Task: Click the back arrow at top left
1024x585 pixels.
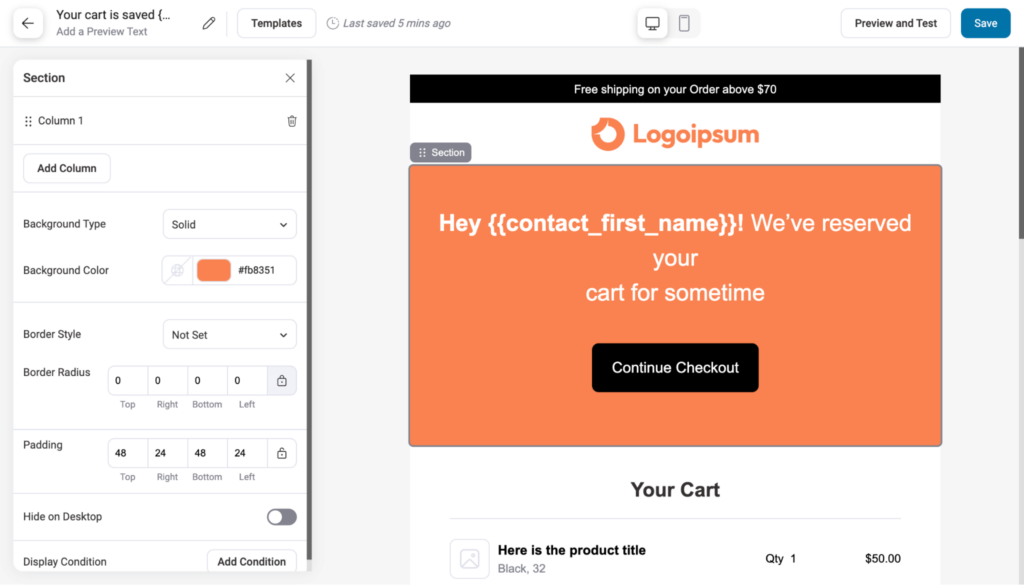Action: pyautogui.click(x=27, y=22)
